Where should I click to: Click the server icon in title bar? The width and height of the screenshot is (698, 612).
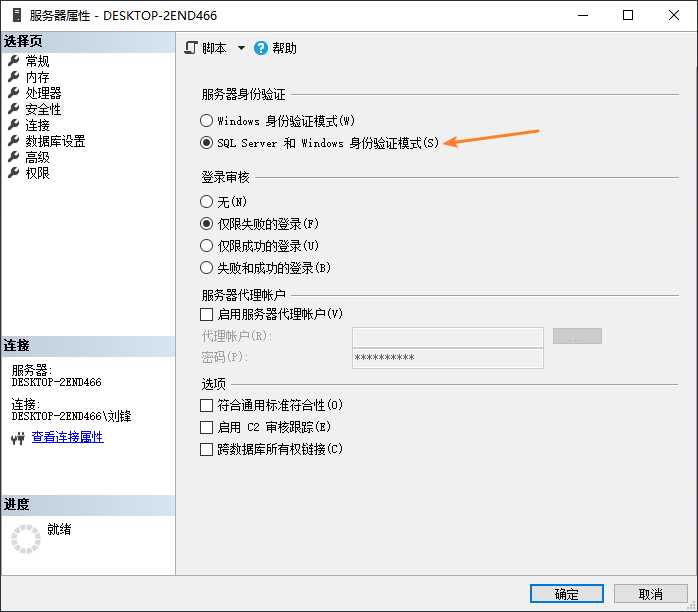pos(17,15)
